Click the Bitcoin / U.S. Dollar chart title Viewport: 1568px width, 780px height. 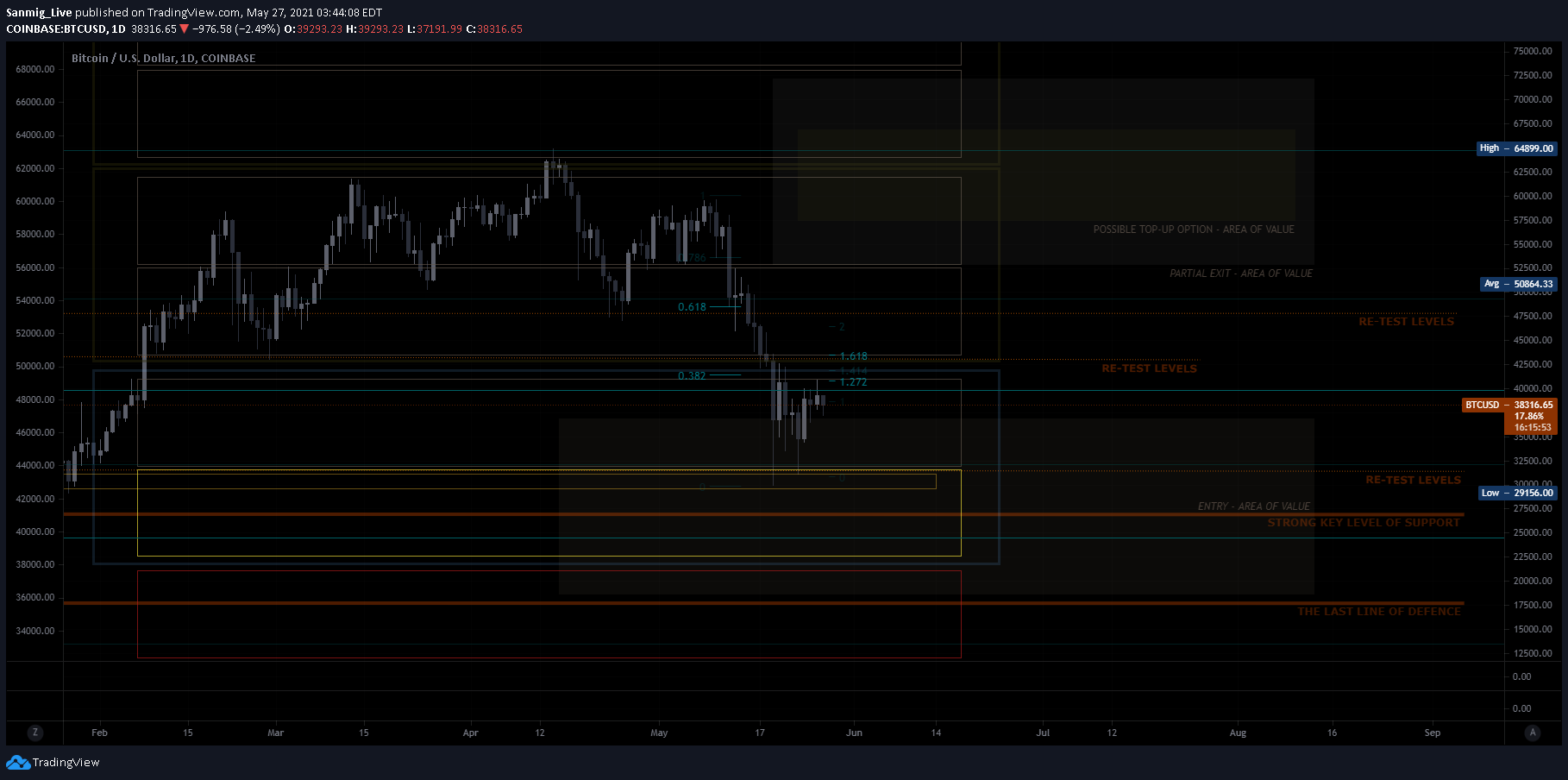click(163, 59)
